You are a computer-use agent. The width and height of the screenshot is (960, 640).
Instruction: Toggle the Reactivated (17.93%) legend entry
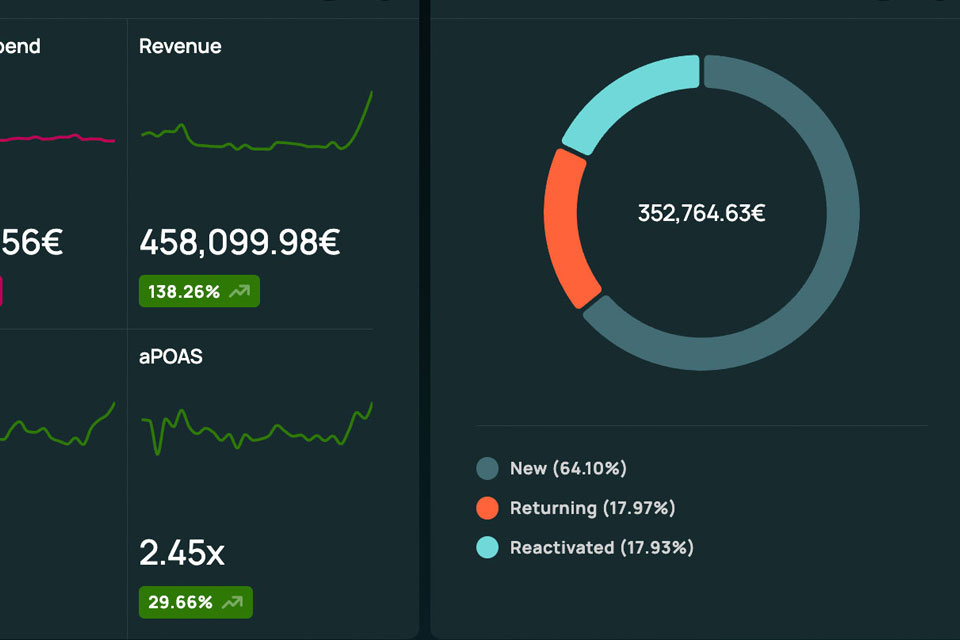coord(585,548)
